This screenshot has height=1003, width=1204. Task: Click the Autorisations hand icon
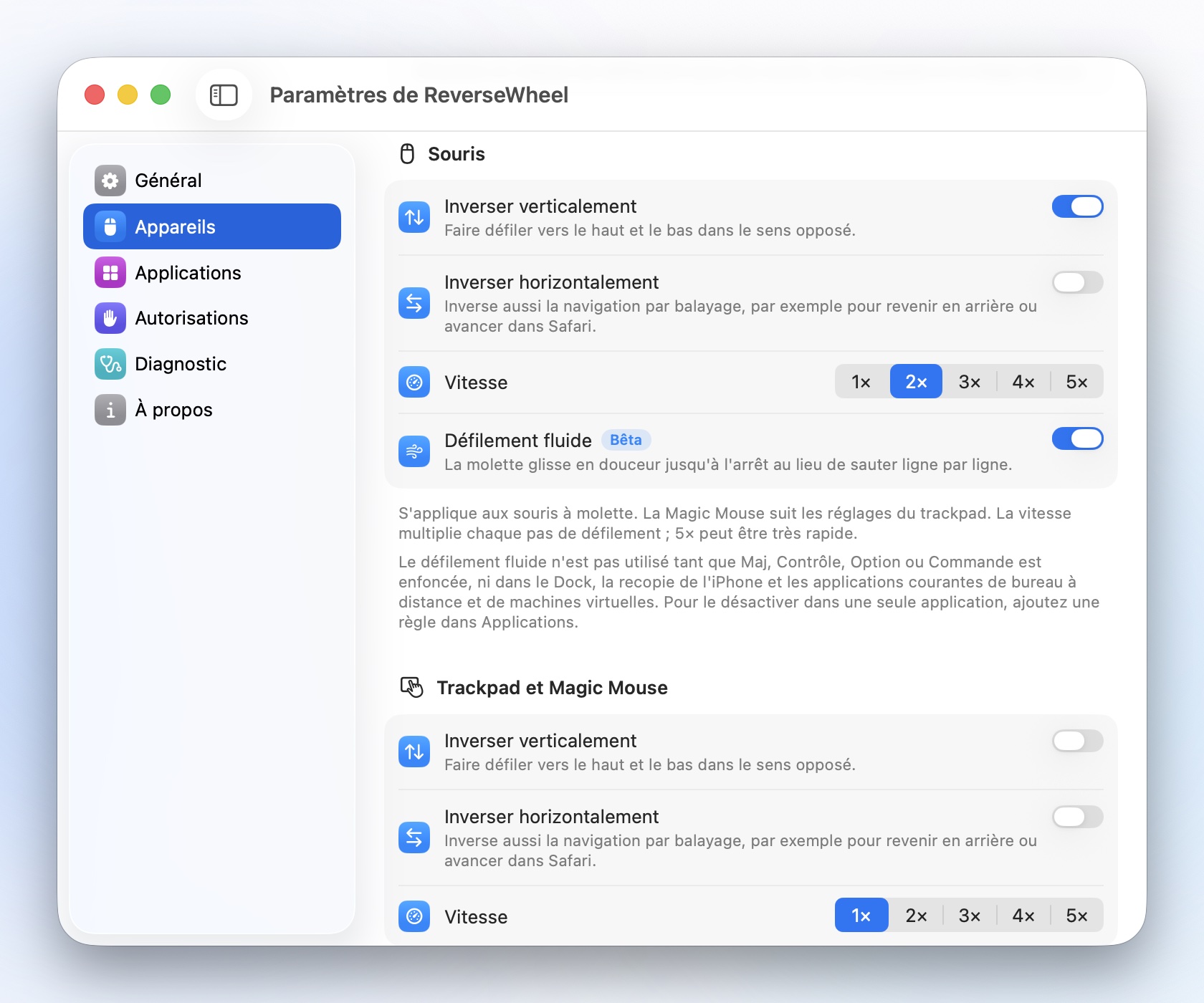[110, 318]
